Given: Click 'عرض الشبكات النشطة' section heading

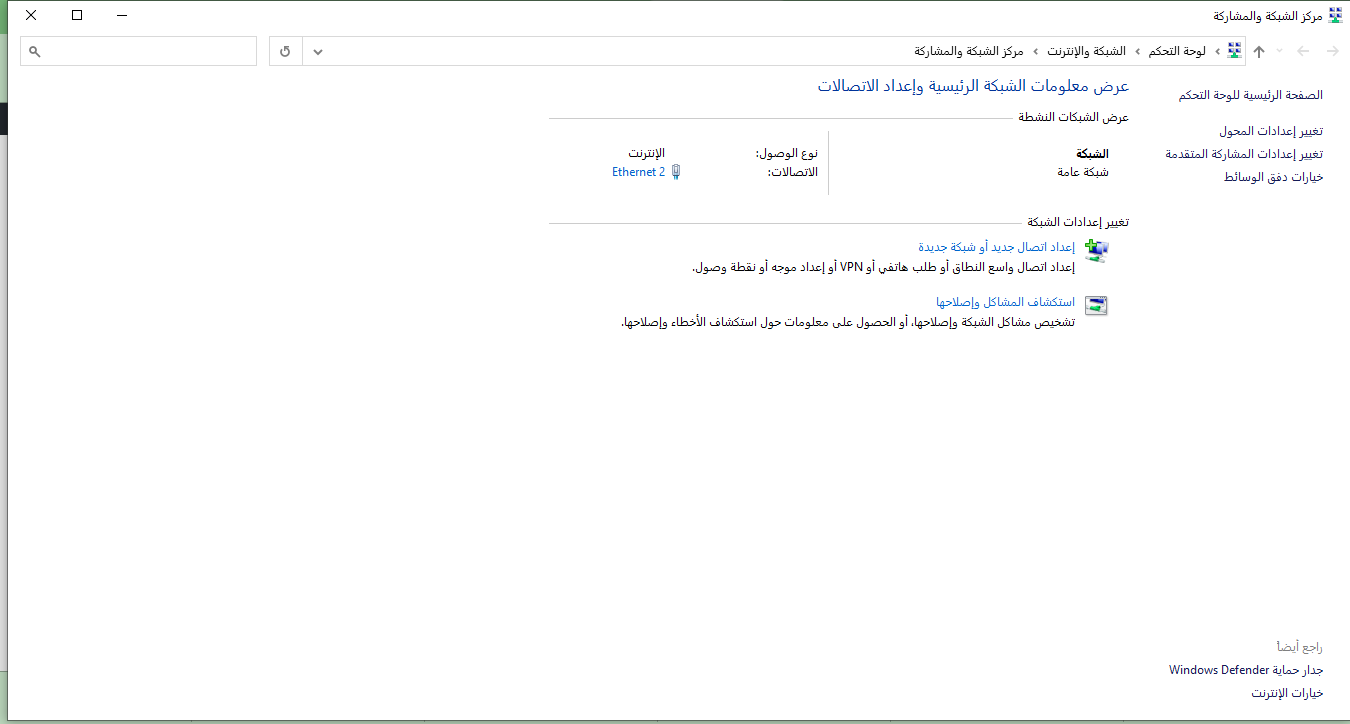Looking at the screenshot, I should [1074, 118].
